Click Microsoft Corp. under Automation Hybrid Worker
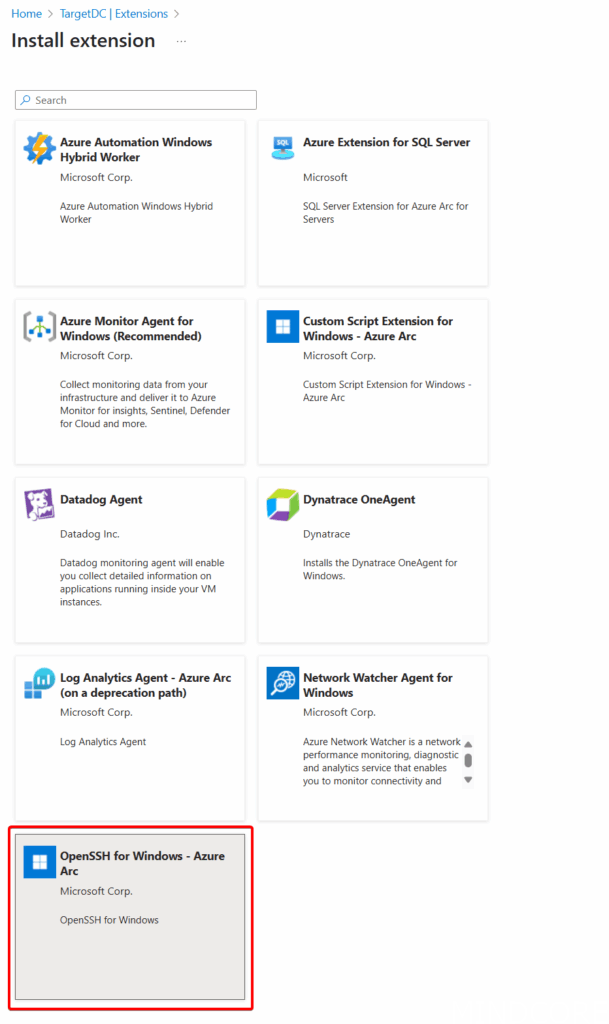This screenshot has height=1024, width=609. point(96,178)
